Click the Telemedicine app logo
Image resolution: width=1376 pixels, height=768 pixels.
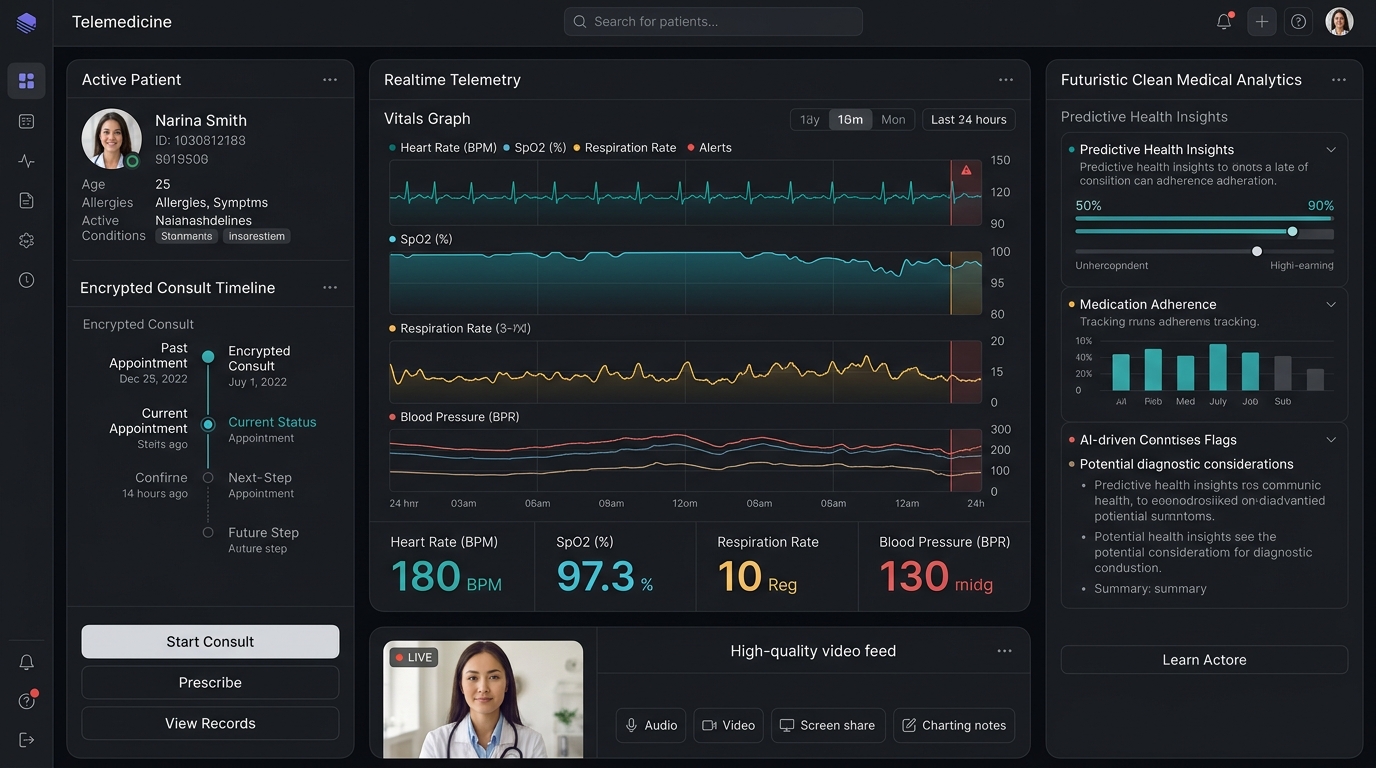(26, 22)
